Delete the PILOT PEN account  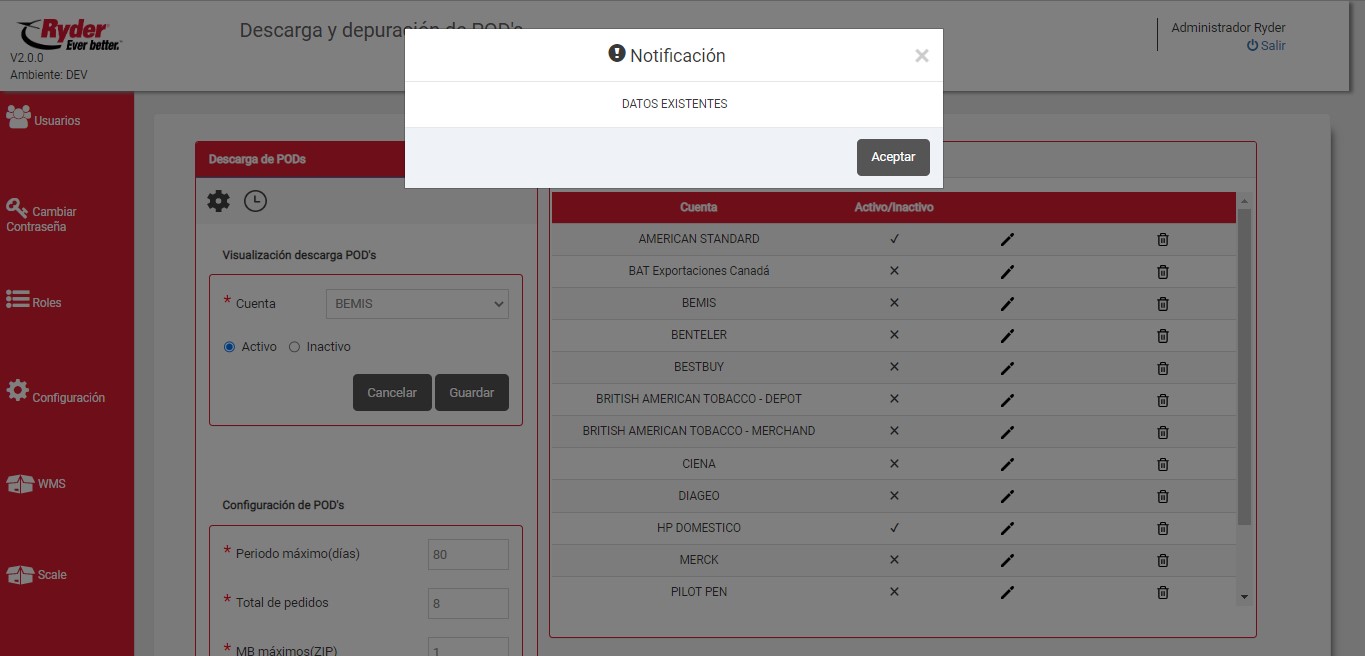1162,592
